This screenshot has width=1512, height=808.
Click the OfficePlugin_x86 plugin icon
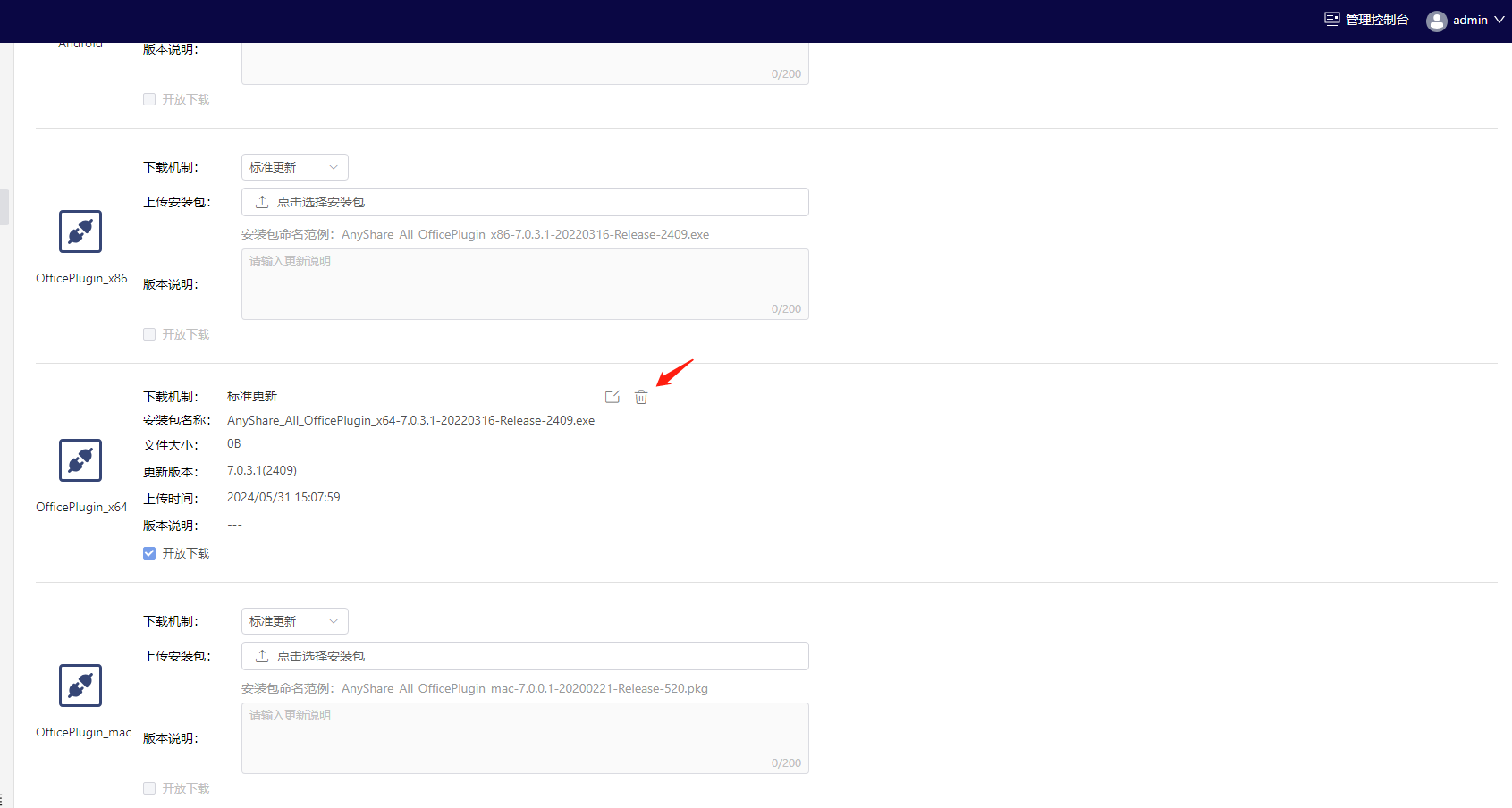coord(80,231)
